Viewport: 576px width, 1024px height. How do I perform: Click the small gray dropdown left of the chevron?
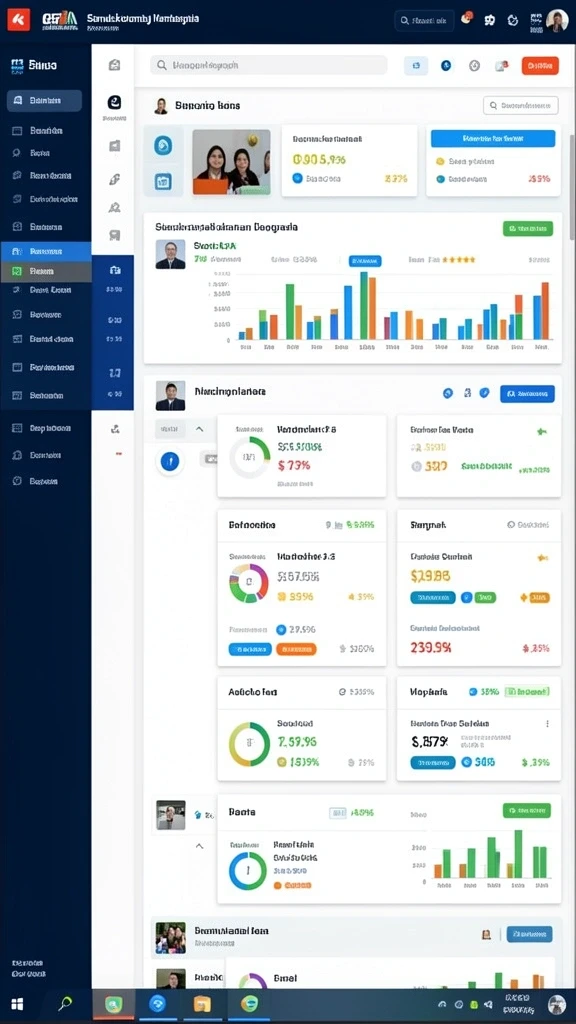(170, 429)
